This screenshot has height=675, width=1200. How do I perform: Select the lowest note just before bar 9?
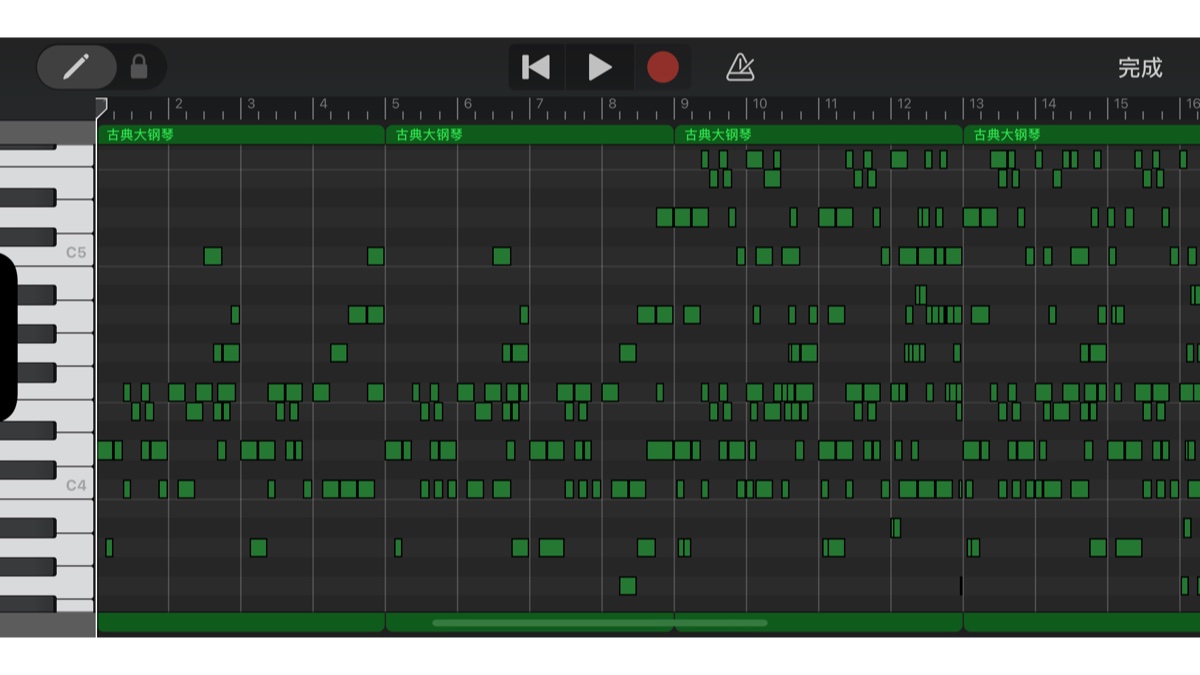(627, 586)
